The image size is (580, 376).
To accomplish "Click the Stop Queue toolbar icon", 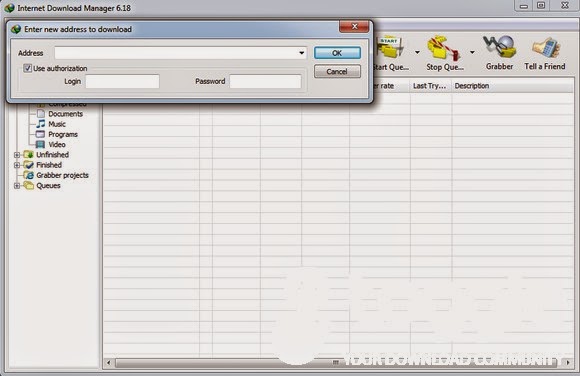I will (x=444, y=48).
